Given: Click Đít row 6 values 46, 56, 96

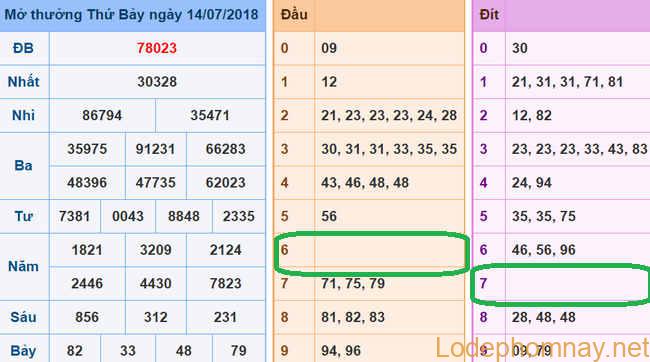Looking at the screenshot, I should pyautogui.click(x=543, y=250).
